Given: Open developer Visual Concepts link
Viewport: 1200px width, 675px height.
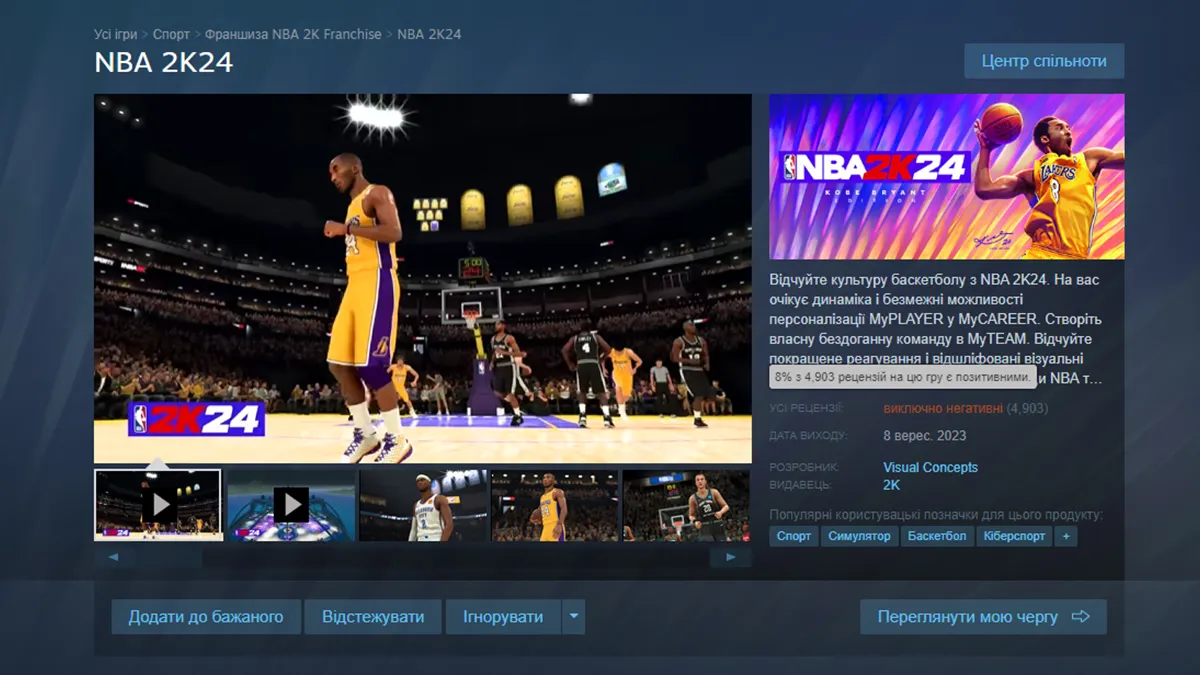Looking at the screenshot, I should pos(930,467).
